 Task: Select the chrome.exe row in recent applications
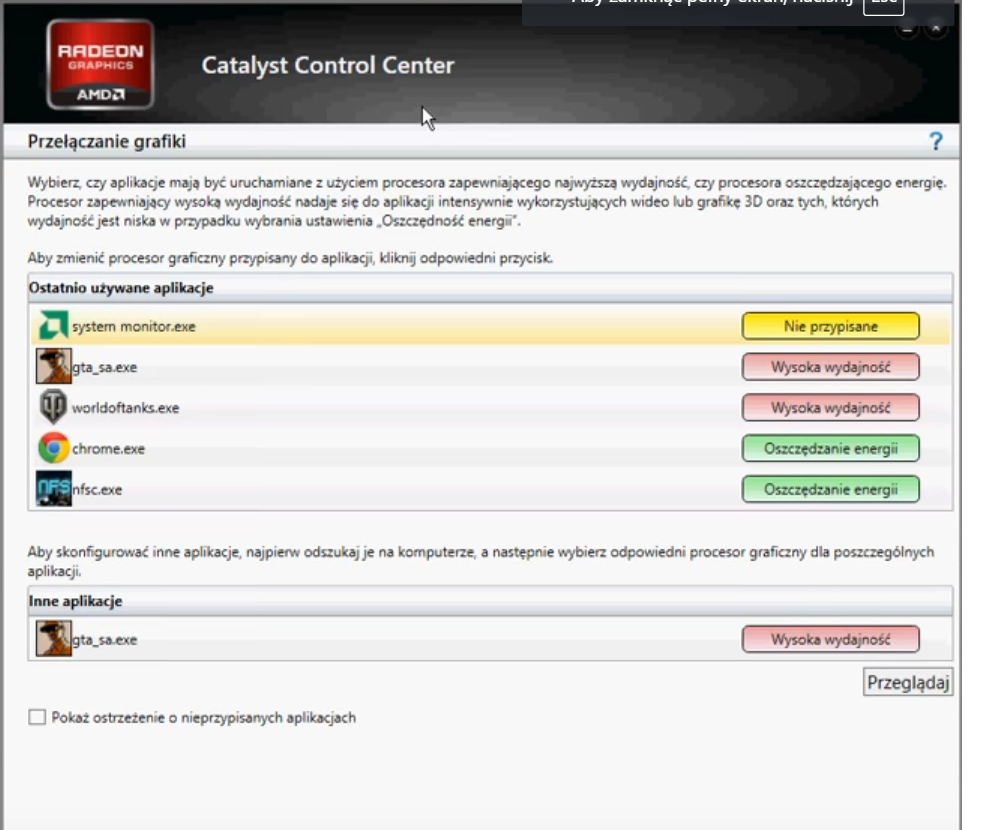(300, 448)
